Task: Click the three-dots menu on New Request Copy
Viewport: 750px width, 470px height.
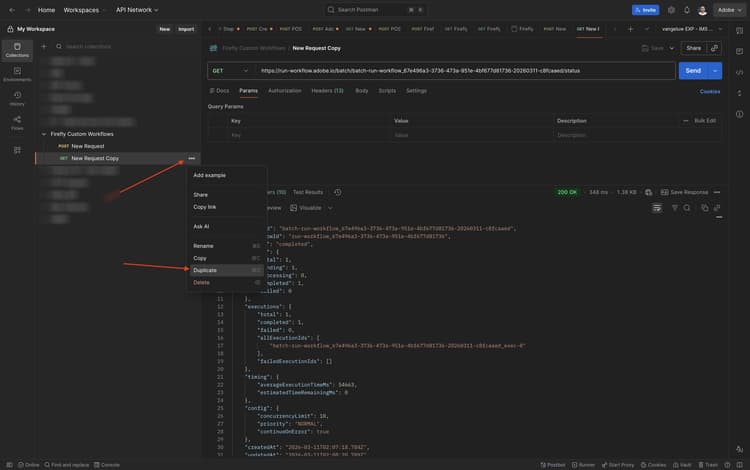Action: 192,158
